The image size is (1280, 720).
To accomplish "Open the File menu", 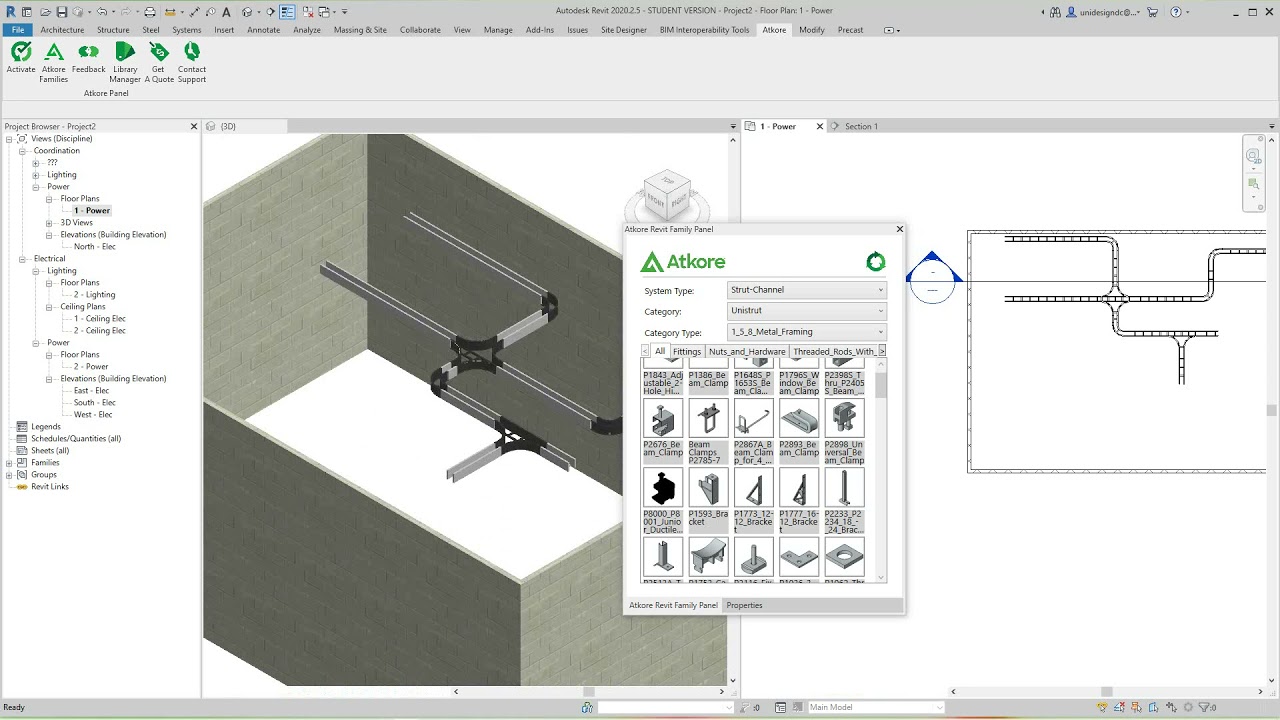I will [18, 30].
